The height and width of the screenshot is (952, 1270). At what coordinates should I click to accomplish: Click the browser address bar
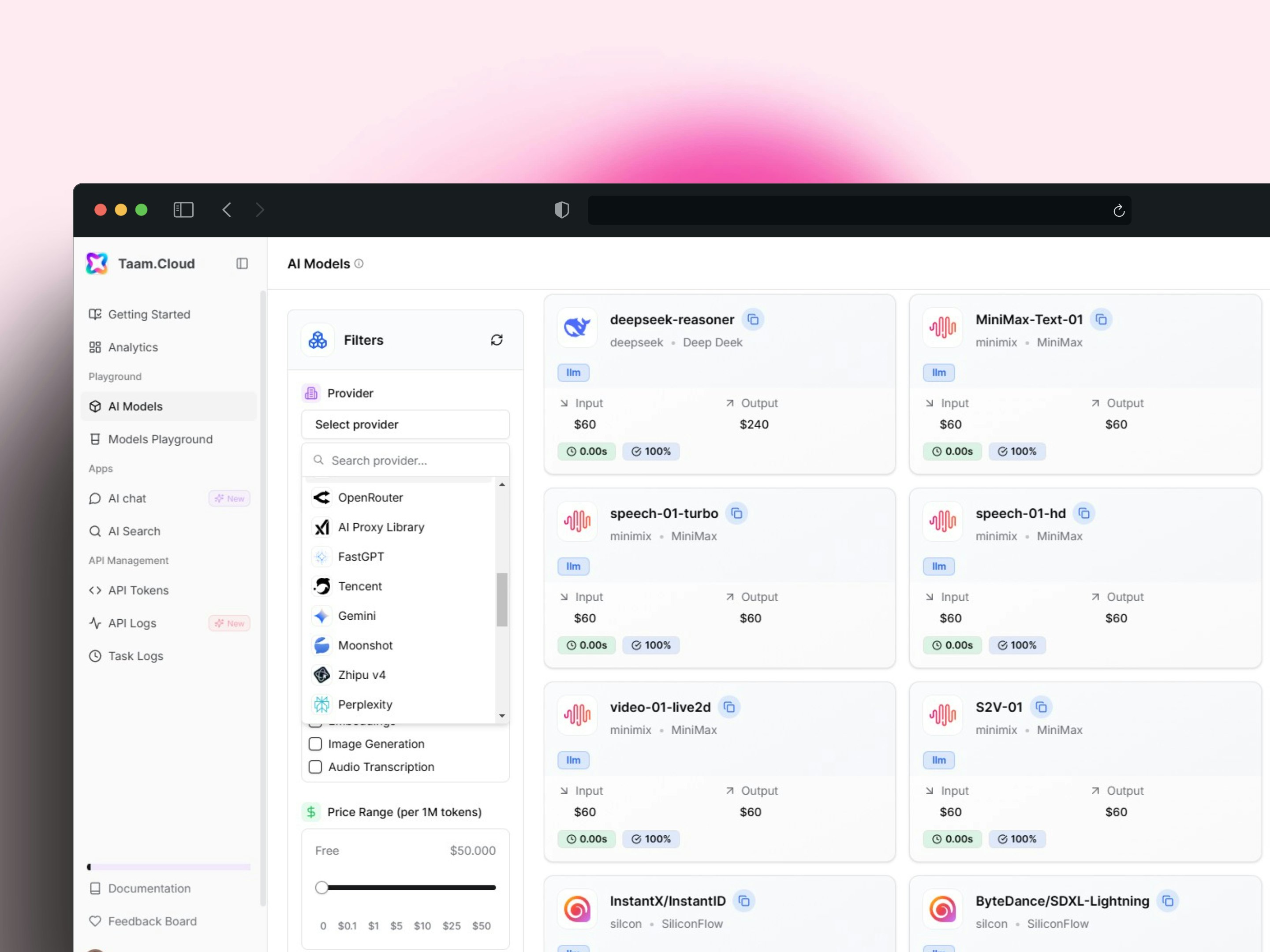pos(859,210)
